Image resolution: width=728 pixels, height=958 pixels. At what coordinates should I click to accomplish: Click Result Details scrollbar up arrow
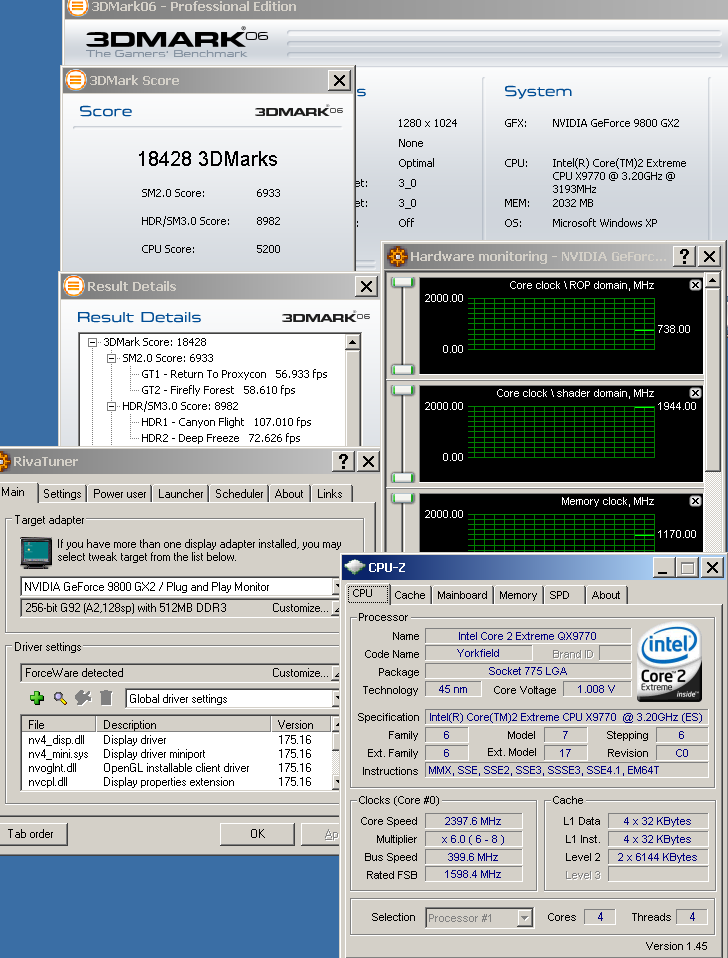pos(352,342)
